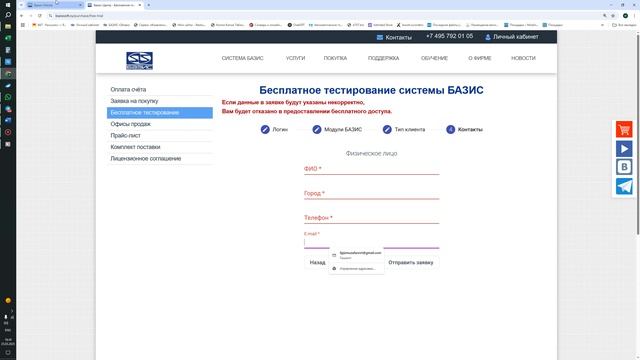
Task: Select Бесплатное тестирование sidebar item
Action: tap(160, 113)
